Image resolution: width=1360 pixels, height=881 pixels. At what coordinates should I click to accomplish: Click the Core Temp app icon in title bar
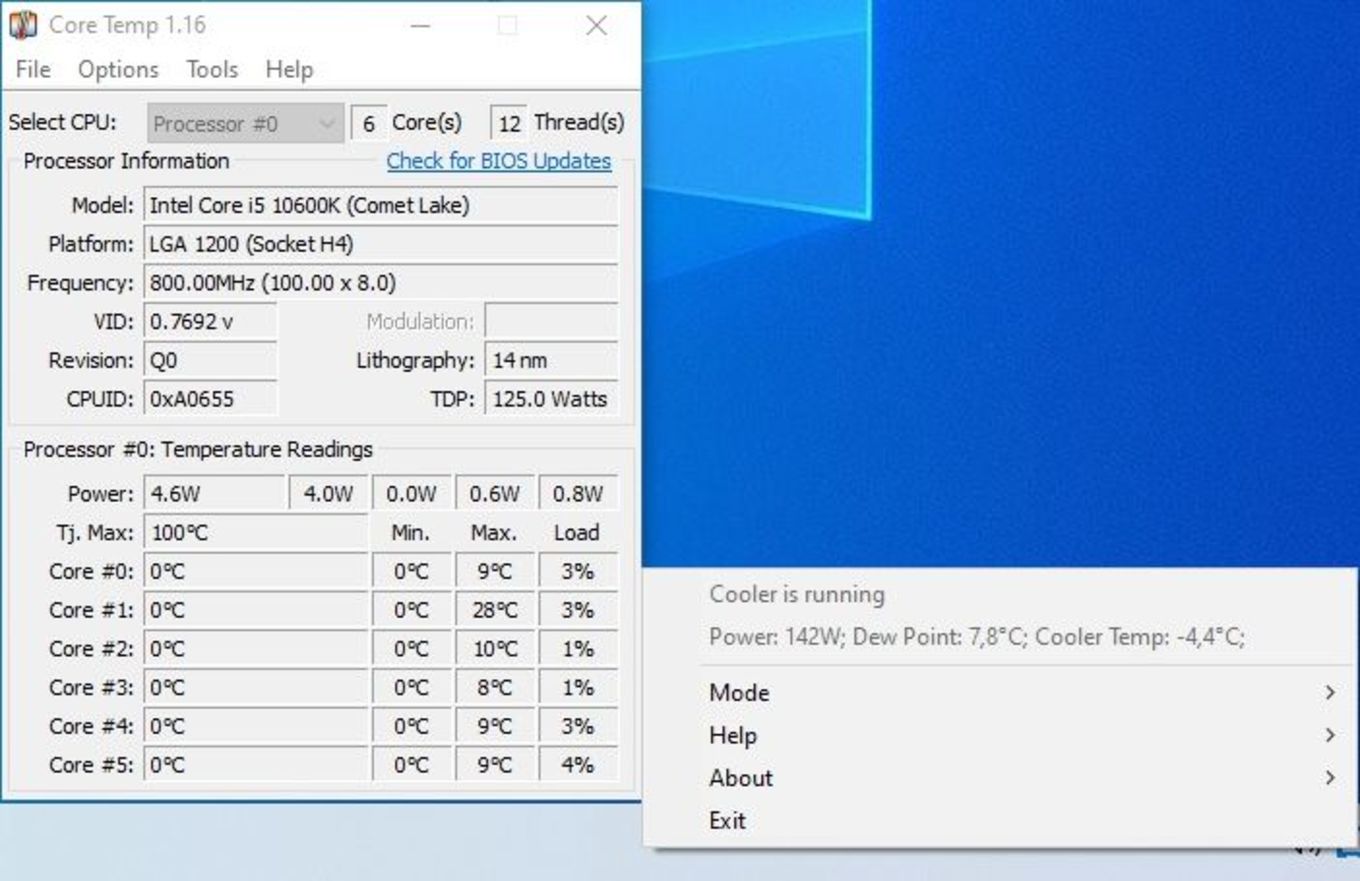[x=22, y=25]
